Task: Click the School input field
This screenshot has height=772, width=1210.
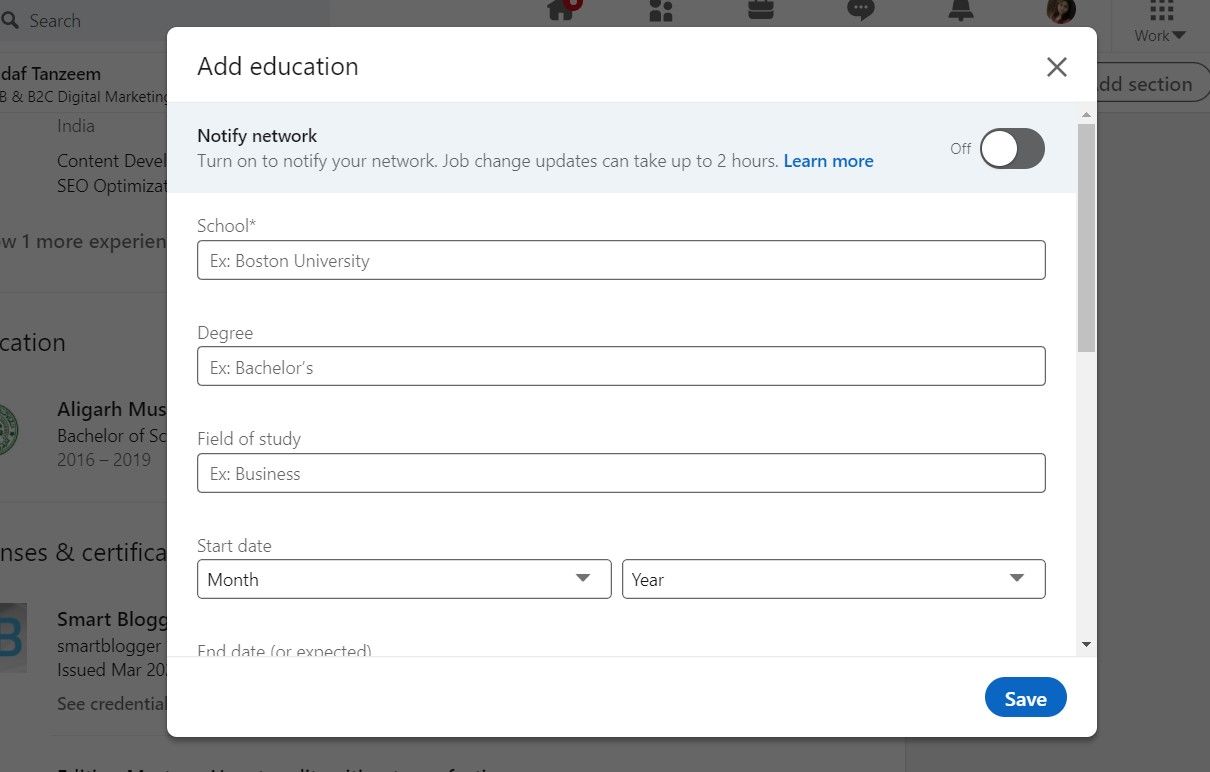Action: click(621, 260)
